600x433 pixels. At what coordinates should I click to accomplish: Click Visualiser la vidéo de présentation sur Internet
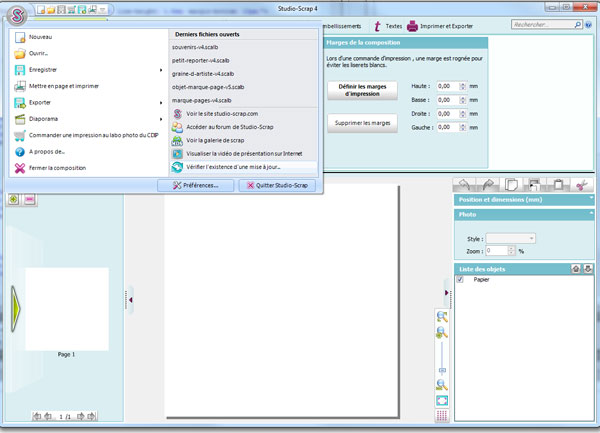[243, 154]
